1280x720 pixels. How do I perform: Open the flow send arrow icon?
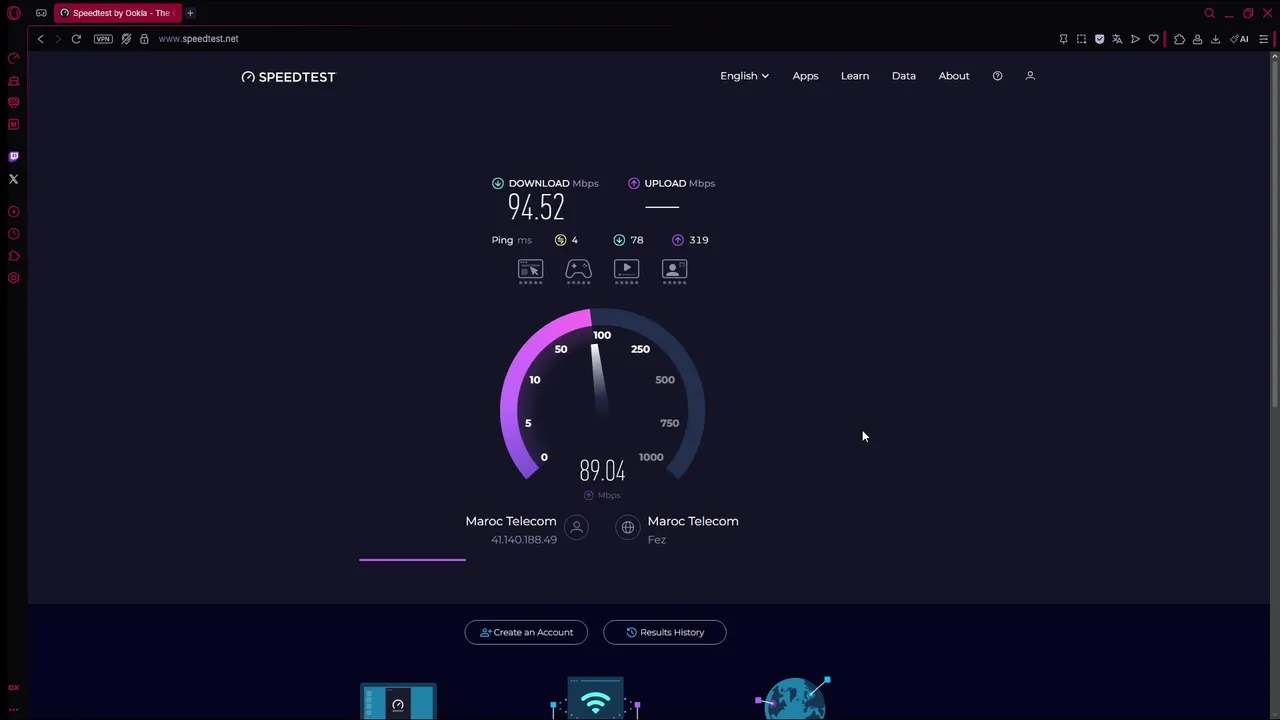point(1135,39)
